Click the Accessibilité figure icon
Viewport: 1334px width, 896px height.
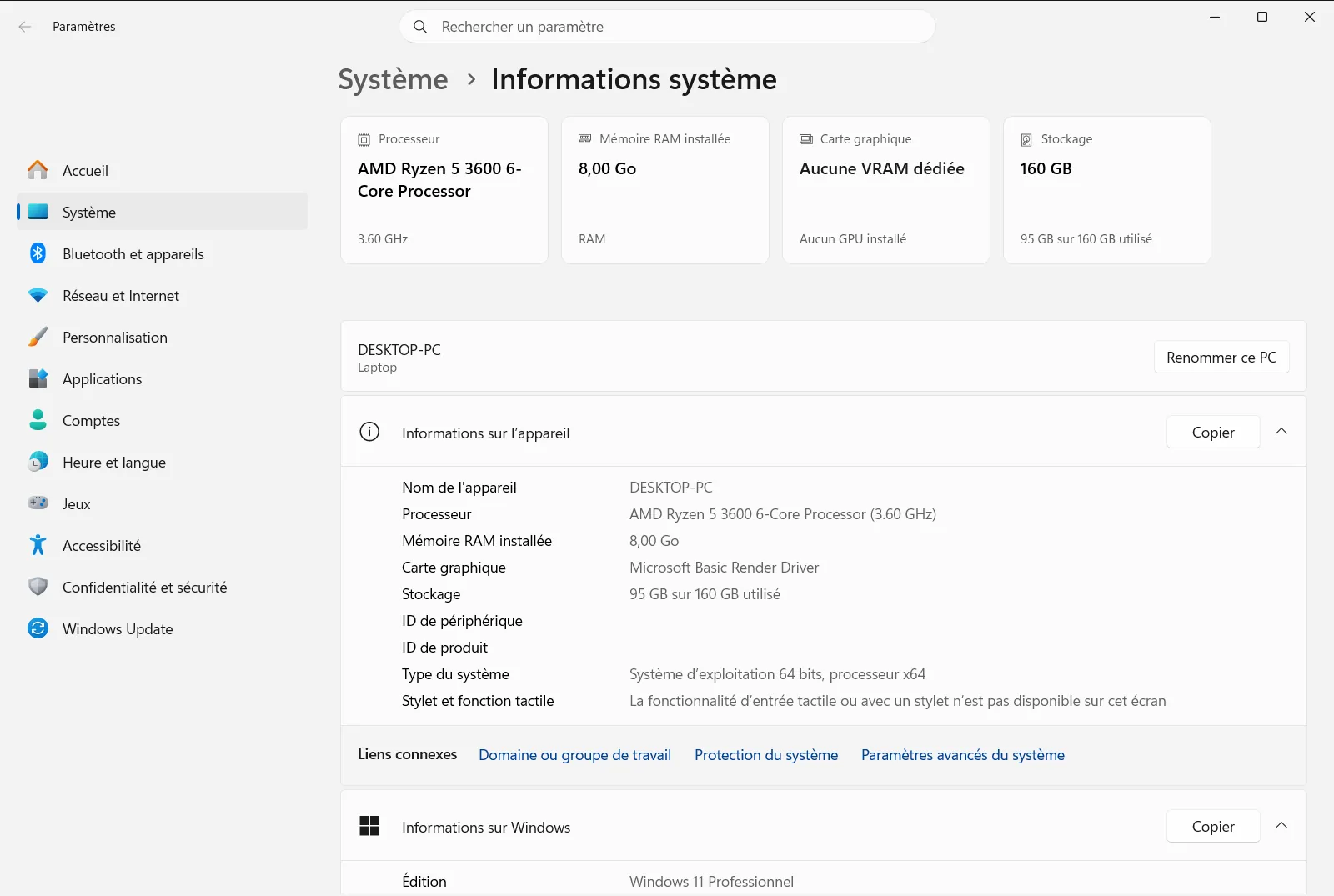click(38, 545)
